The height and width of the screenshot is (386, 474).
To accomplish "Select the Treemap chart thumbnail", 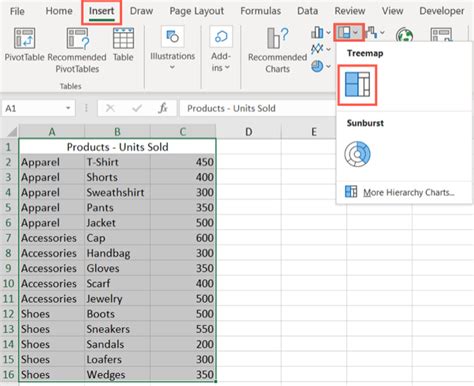I will pyautogui.click(x=357, y=85).
